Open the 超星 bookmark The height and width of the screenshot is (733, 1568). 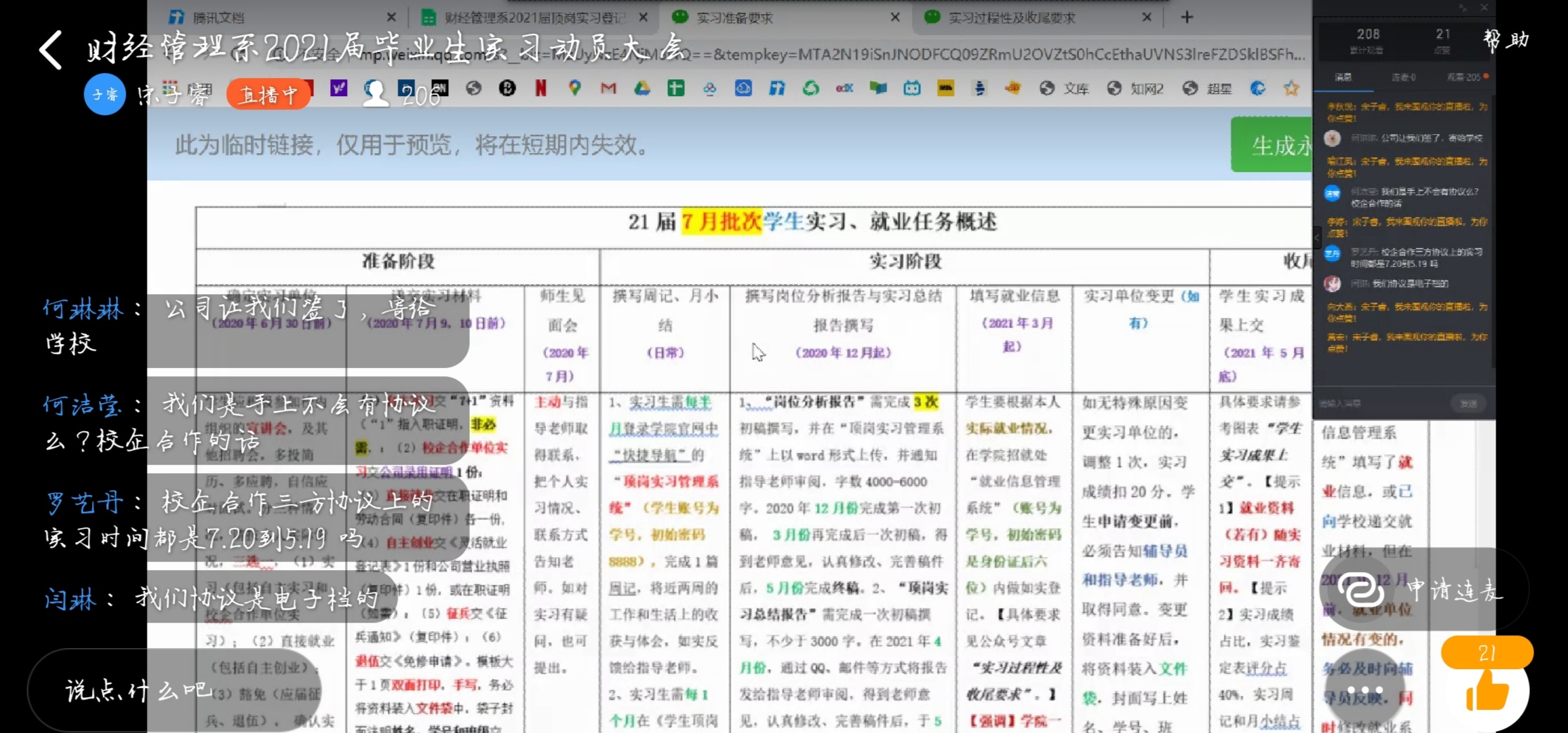click(x=1207, y=88)
